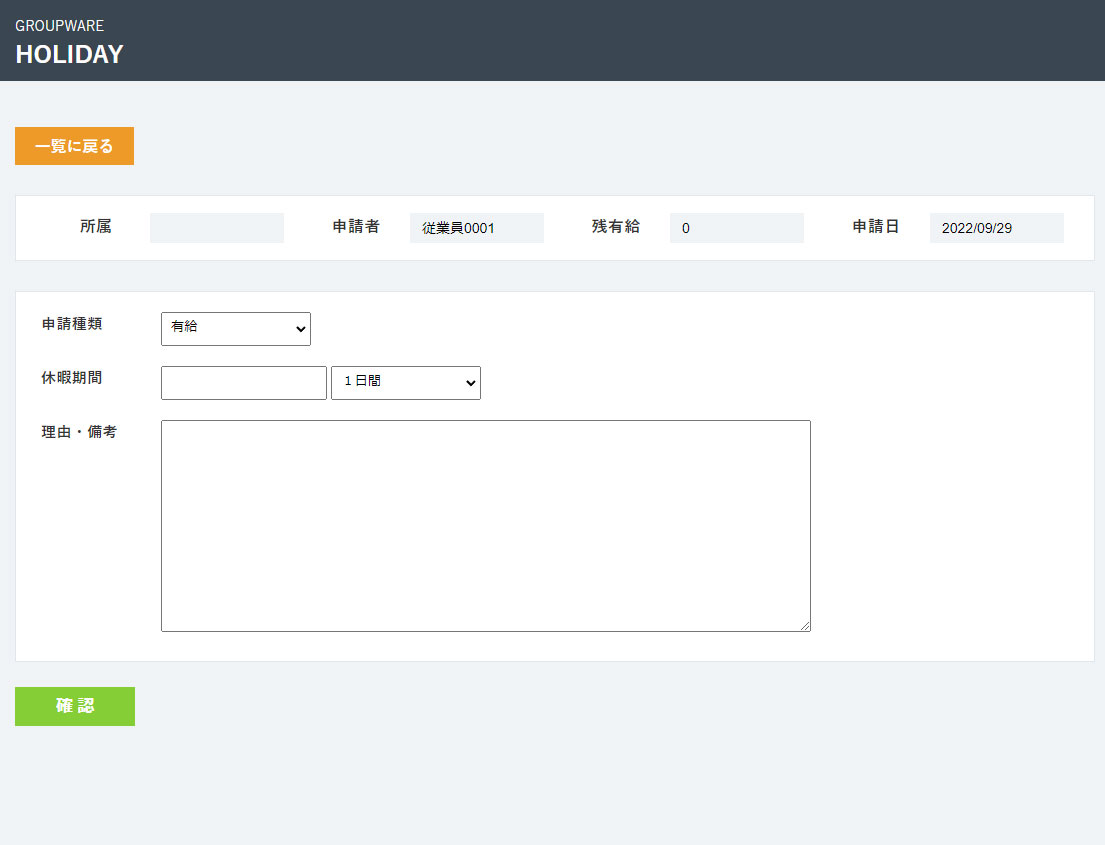The image size is (1105, 845).
Task: Click the 休暇期間 start date field
Action: pyautogui.click(x=243, y=382)
